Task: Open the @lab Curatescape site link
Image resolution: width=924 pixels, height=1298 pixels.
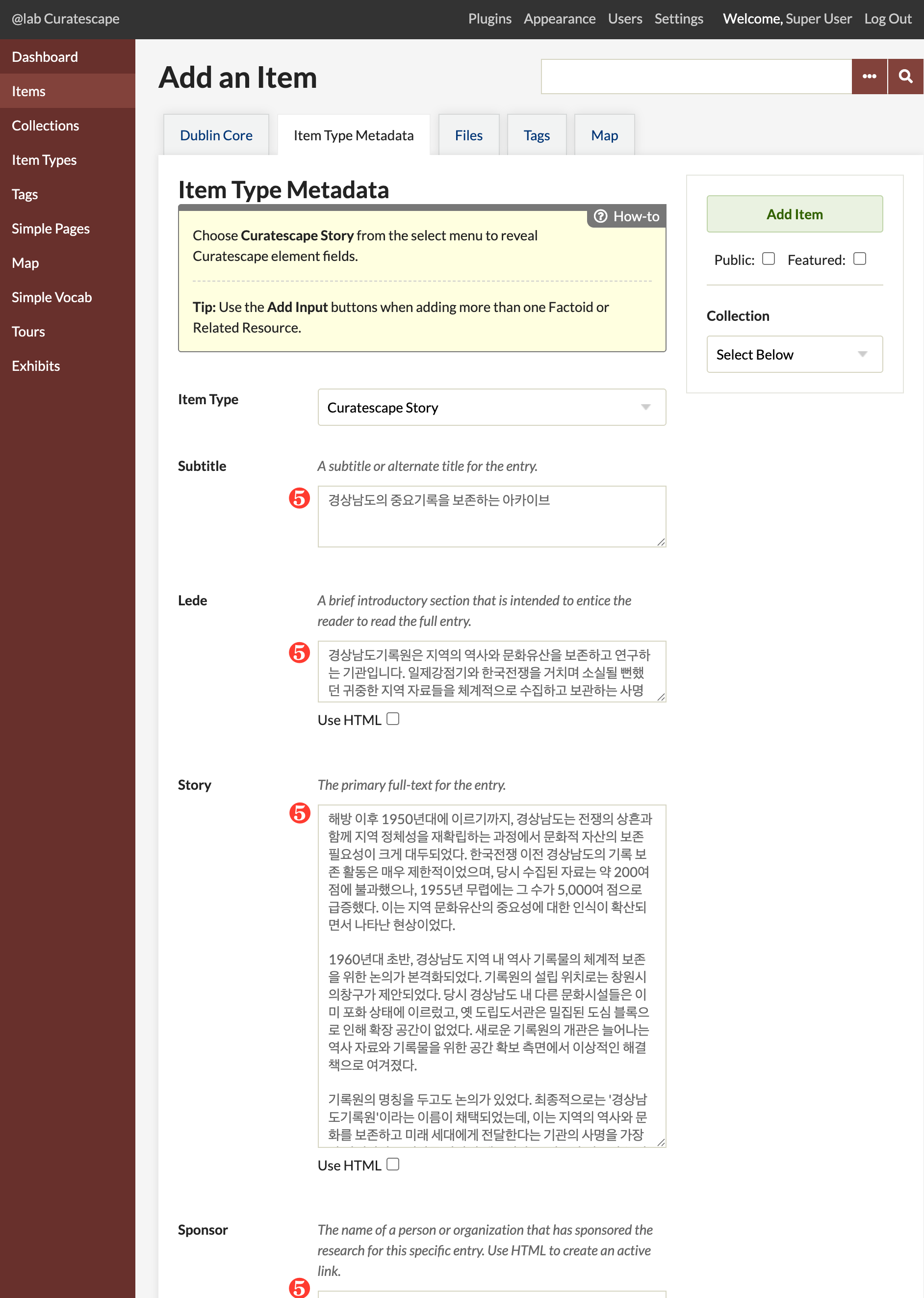Action: (x=65, y=19)
